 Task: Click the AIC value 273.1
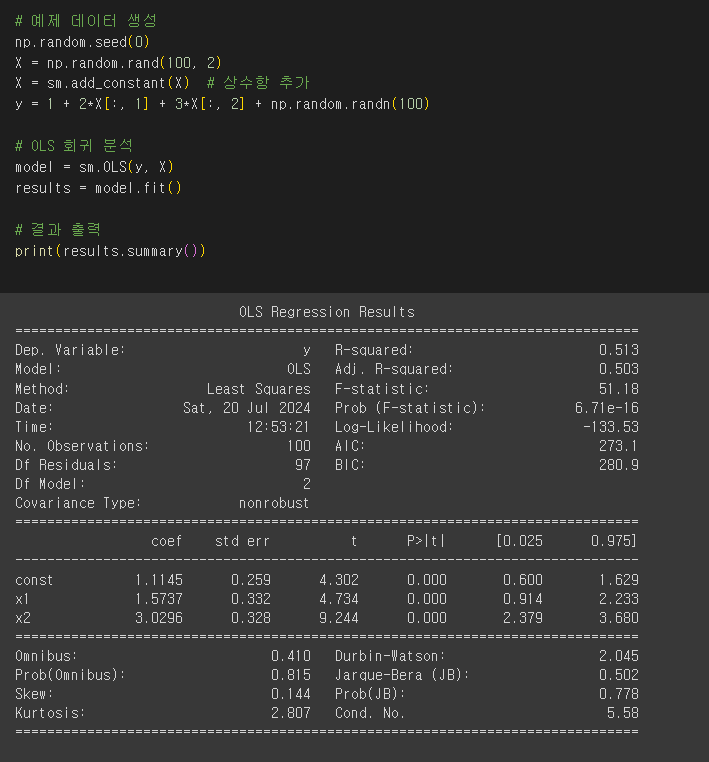coord(619,446)
